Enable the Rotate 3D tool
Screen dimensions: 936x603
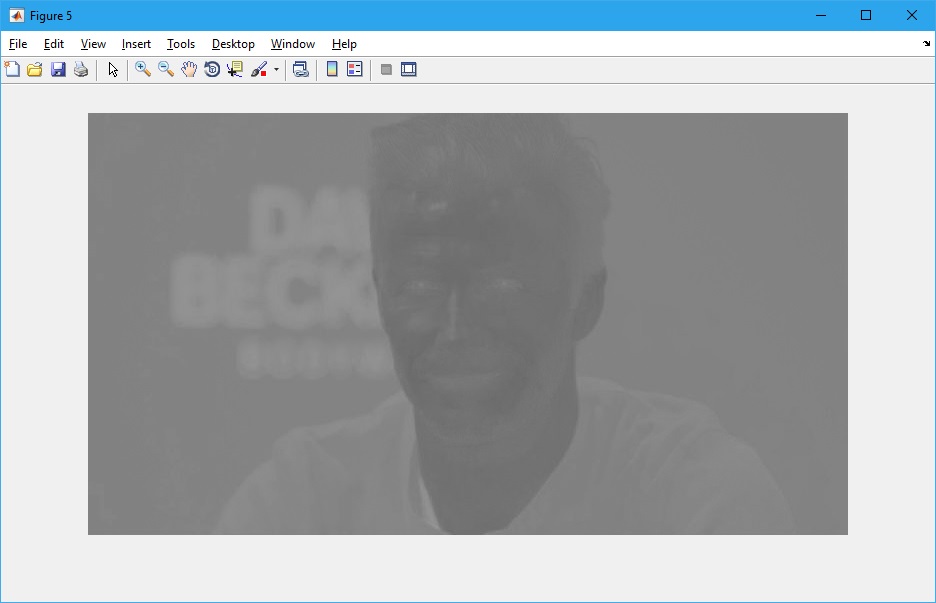[212, 69]
